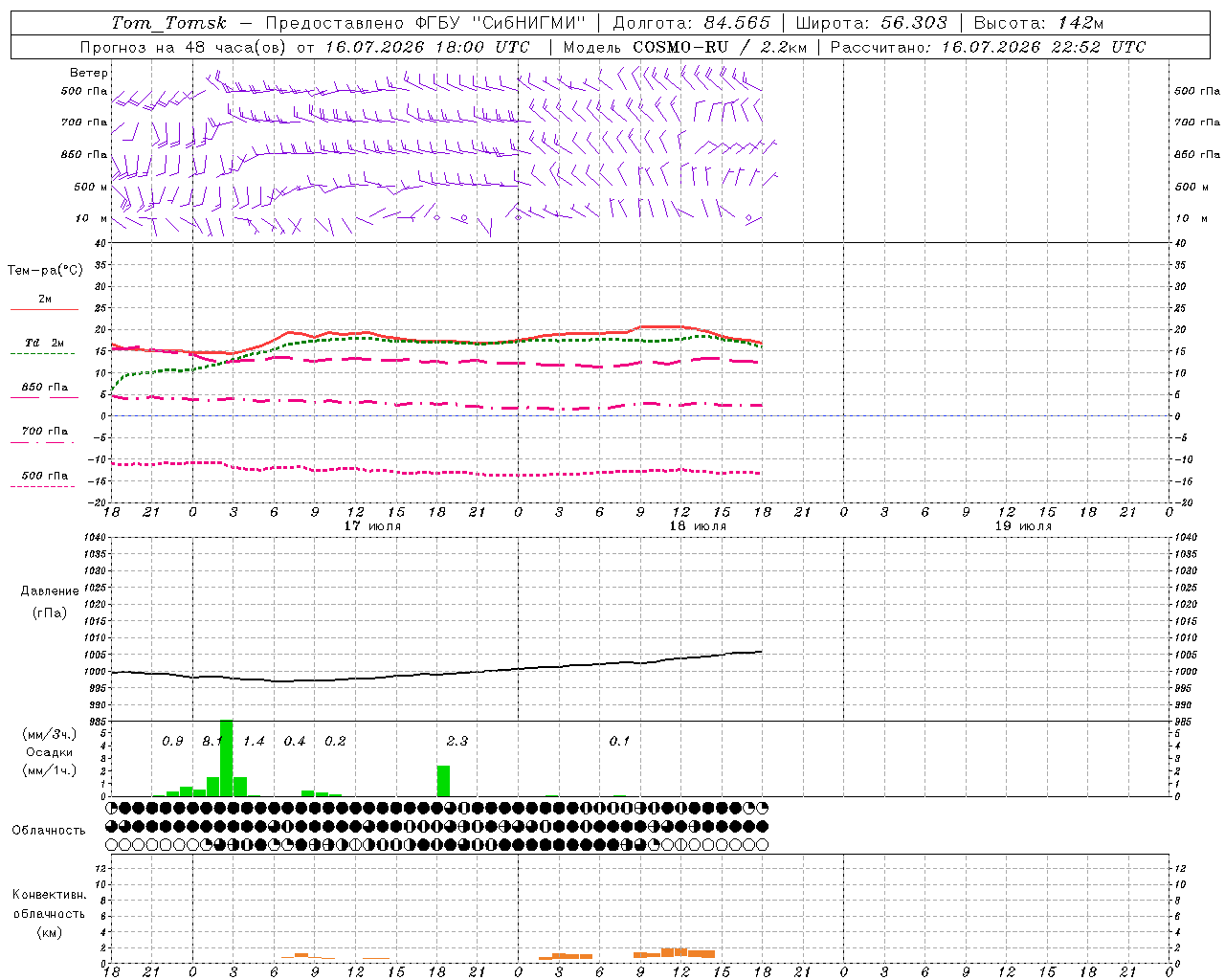1225x980 pixels.
Task: Click the Осадки axis label
Action: point(49,752)
